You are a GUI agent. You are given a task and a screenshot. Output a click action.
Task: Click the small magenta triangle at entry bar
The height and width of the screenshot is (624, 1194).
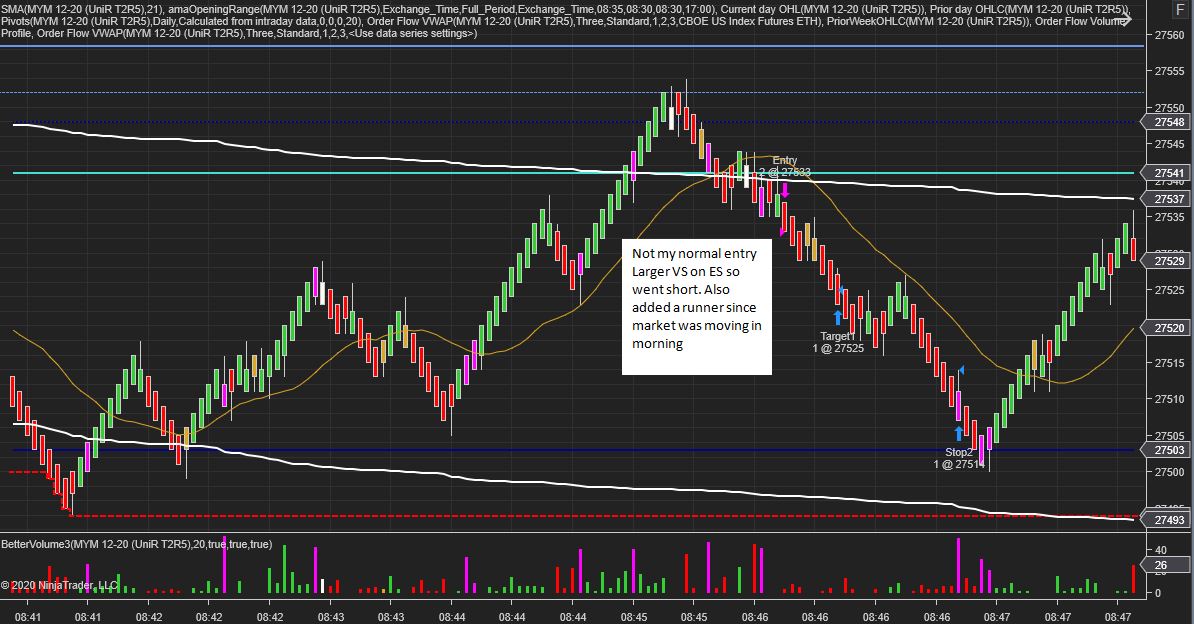tap(782, 232)
